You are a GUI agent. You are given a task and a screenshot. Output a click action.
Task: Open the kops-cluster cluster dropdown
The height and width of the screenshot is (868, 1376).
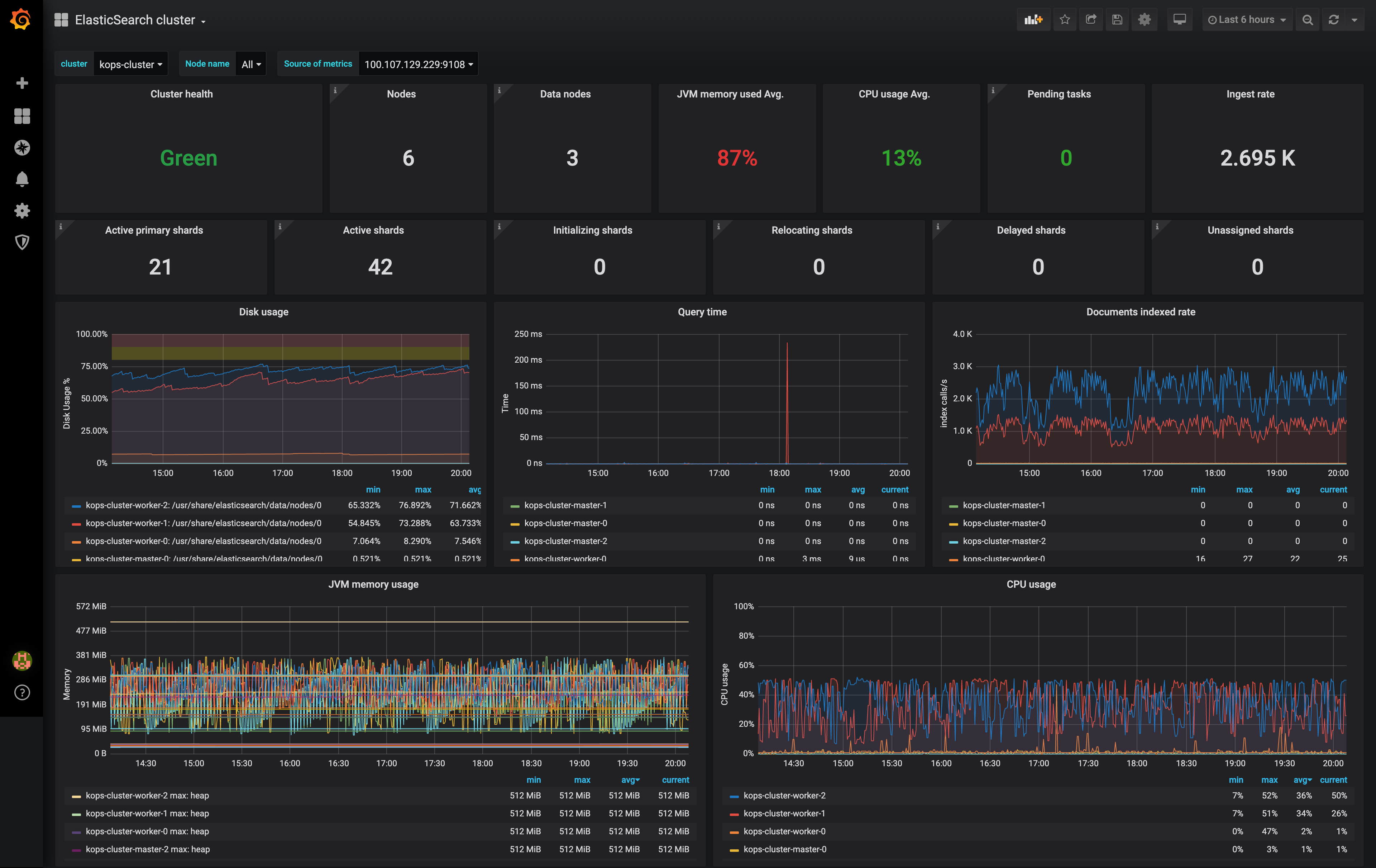click(x=130, y=64)
